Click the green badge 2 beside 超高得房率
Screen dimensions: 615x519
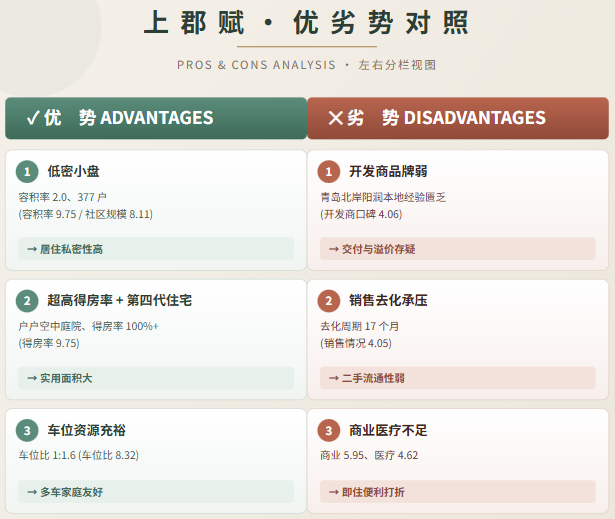click(x=27, y=301)
